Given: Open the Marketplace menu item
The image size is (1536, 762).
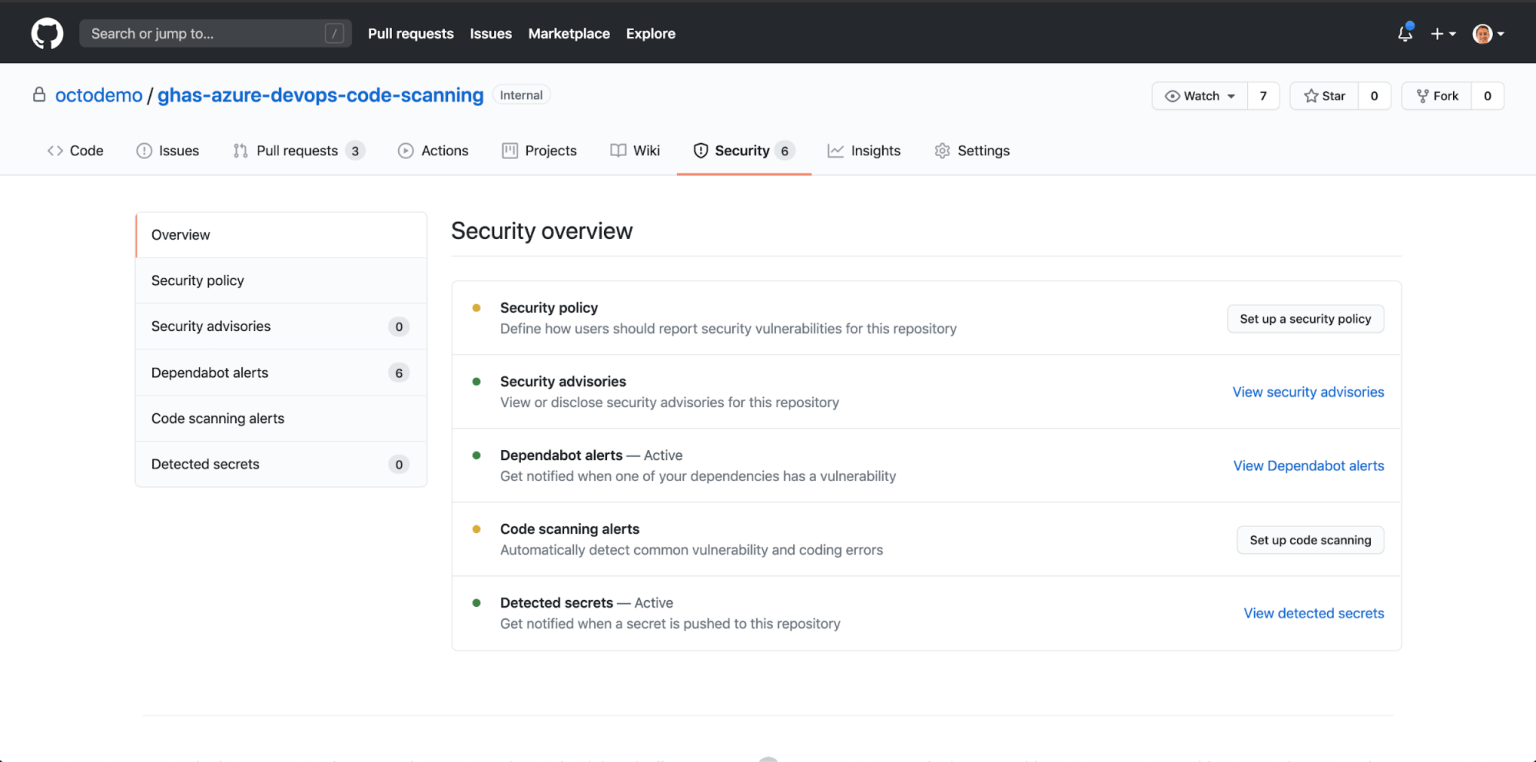Looking at the screenshot, I should [568, 33].
